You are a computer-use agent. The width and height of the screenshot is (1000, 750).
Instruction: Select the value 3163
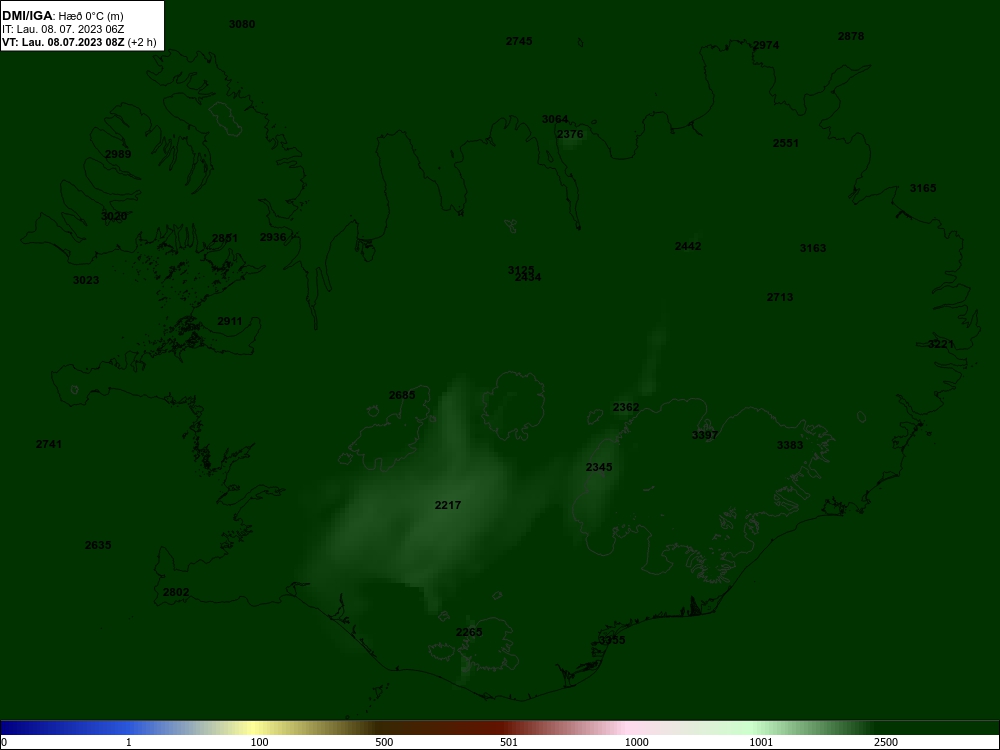coord(813,247)
